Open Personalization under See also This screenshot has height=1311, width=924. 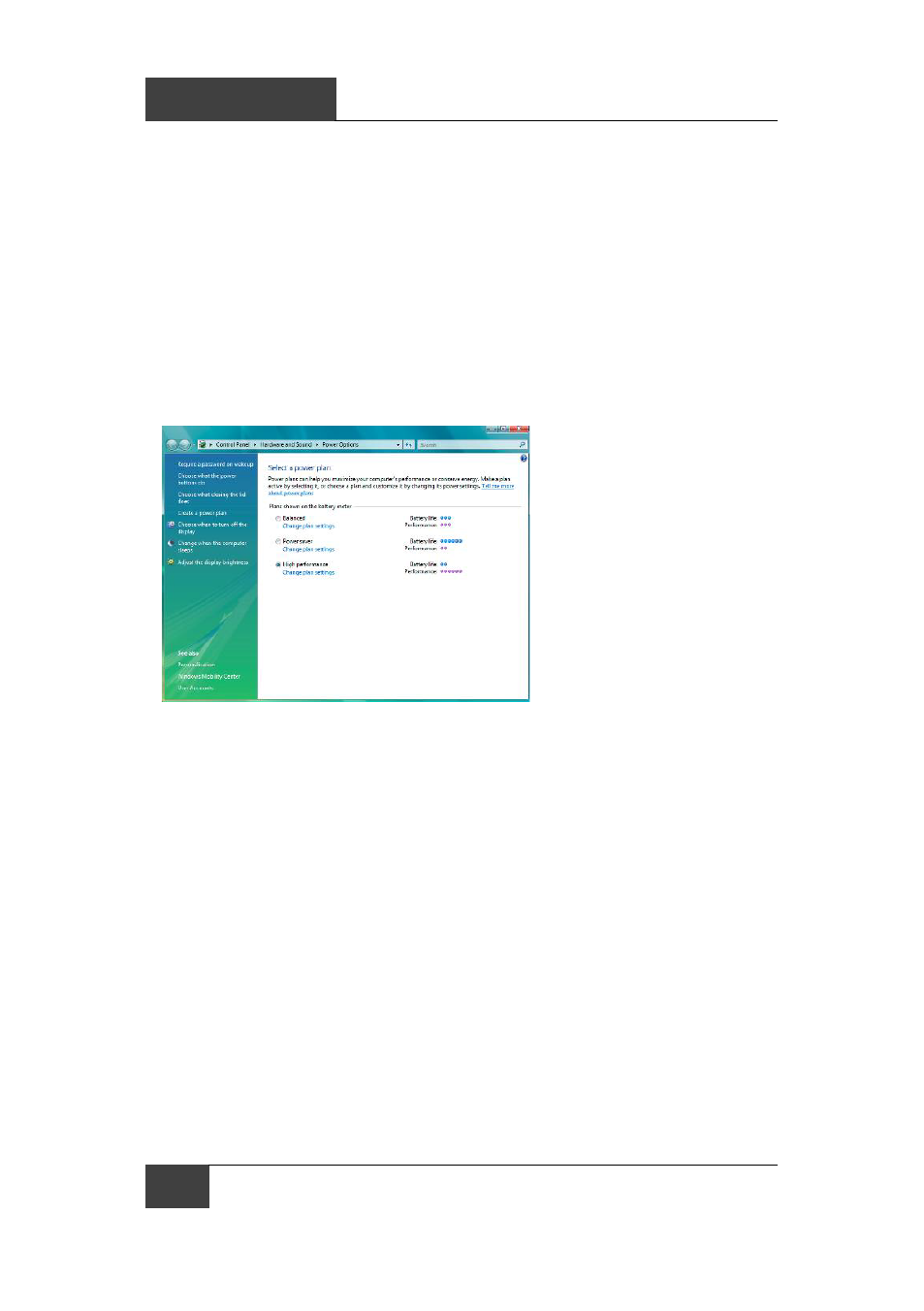pyautogui.click(x=196, y=665)
